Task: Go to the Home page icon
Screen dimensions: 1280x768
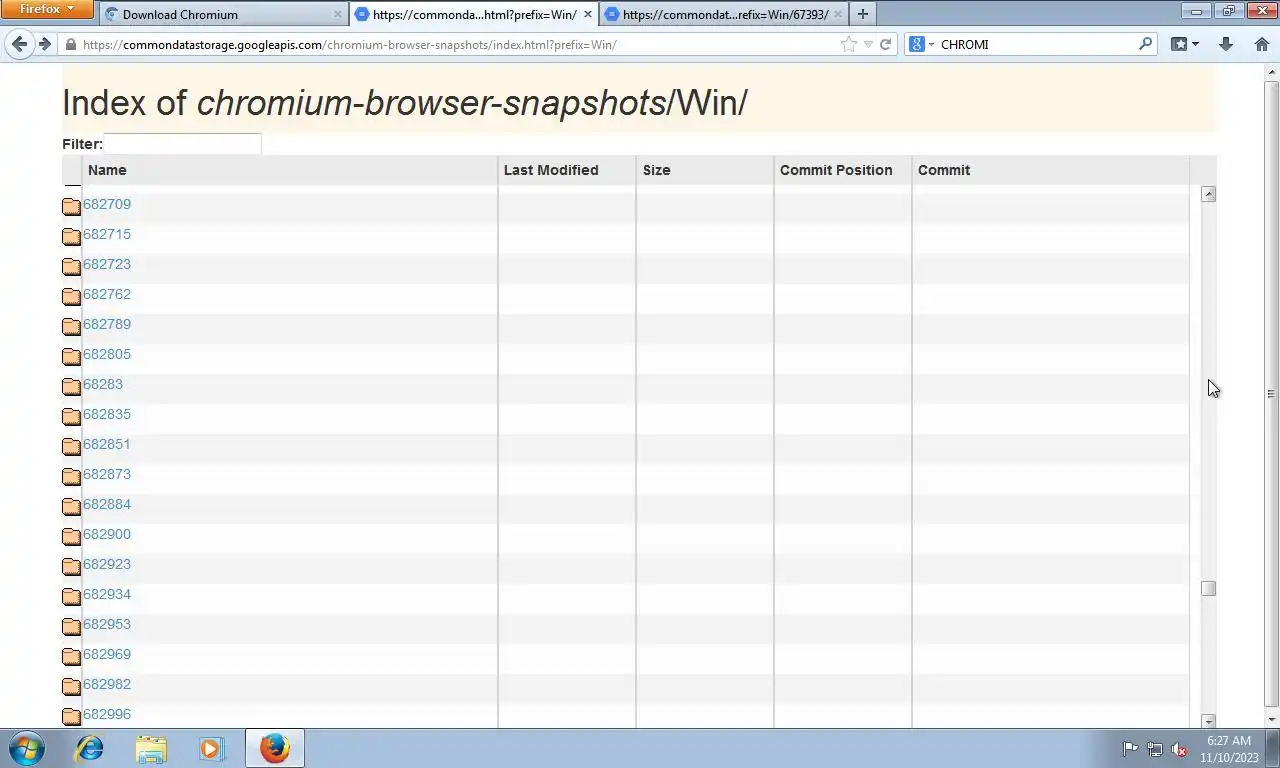Action: pos(1261,44)
